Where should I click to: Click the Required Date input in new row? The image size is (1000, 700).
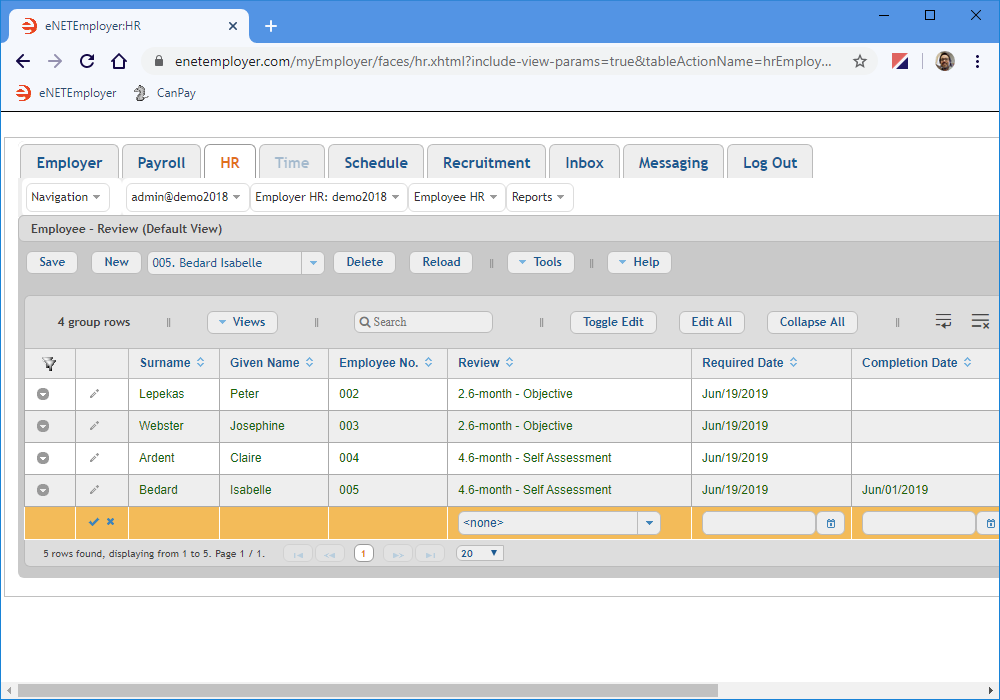point(759,523)
